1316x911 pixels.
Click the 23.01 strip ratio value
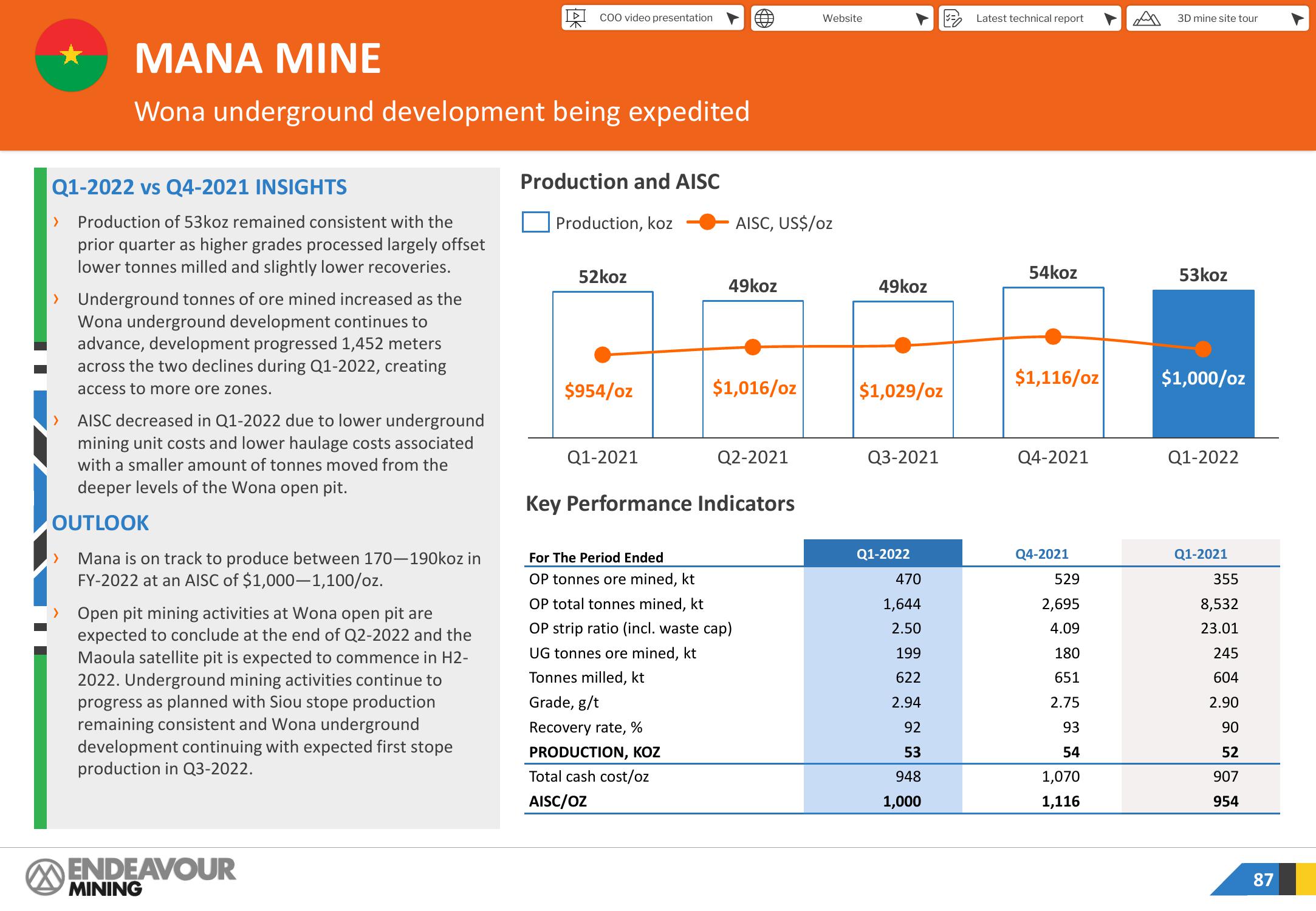coord(1219,629)
